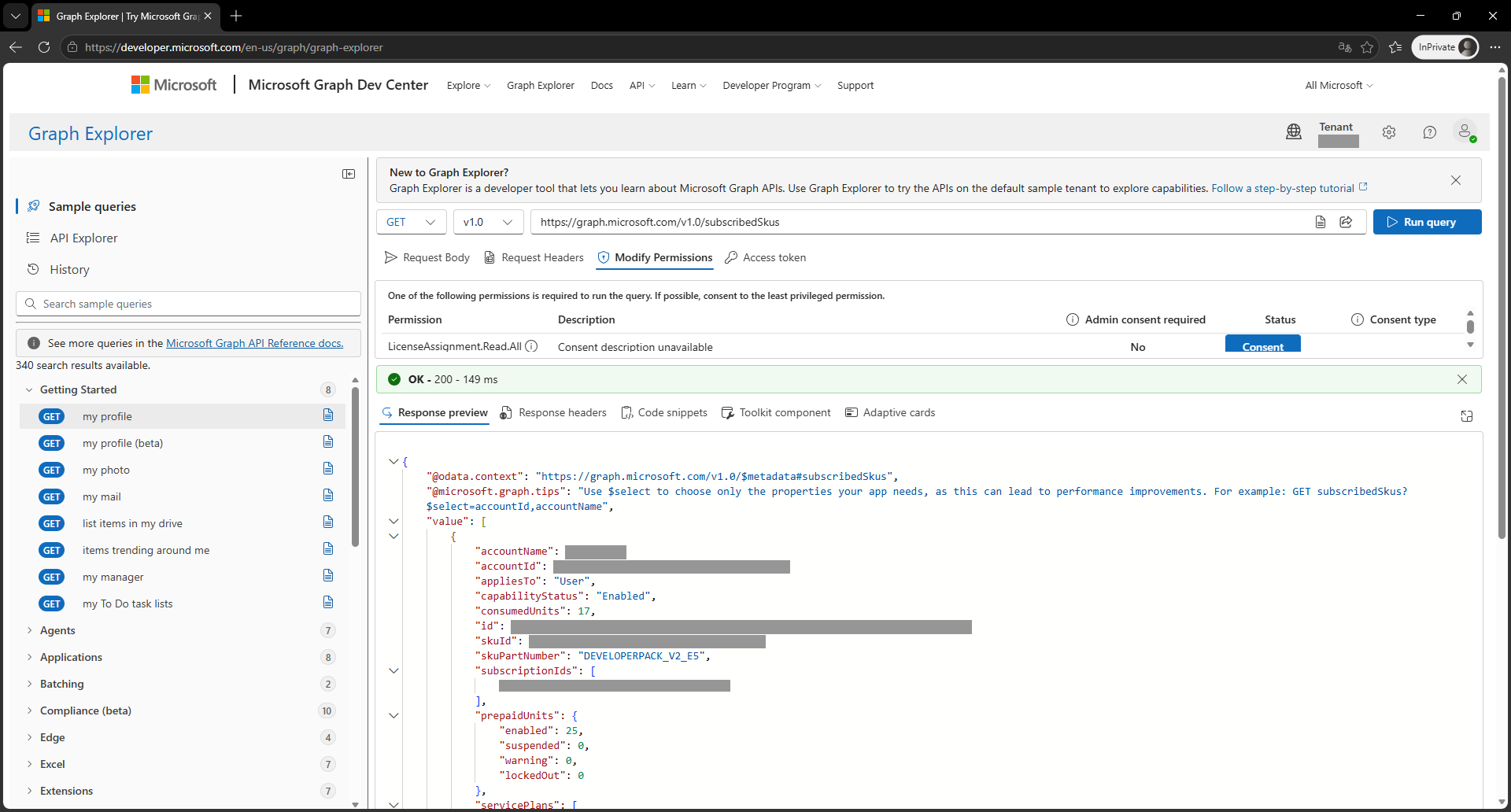Image resolution: width=1511 pixels, height=812 pixels.
Task: Expand the Agents category
Action: point(30,630)
